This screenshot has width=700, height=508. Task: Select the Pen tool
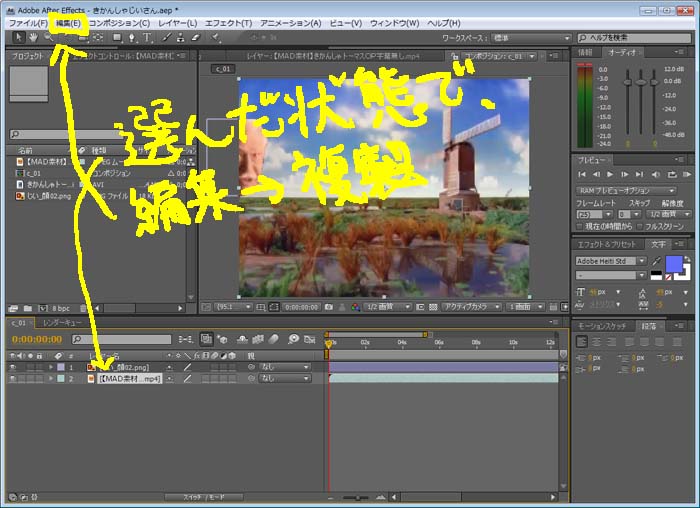click(132, 37)
